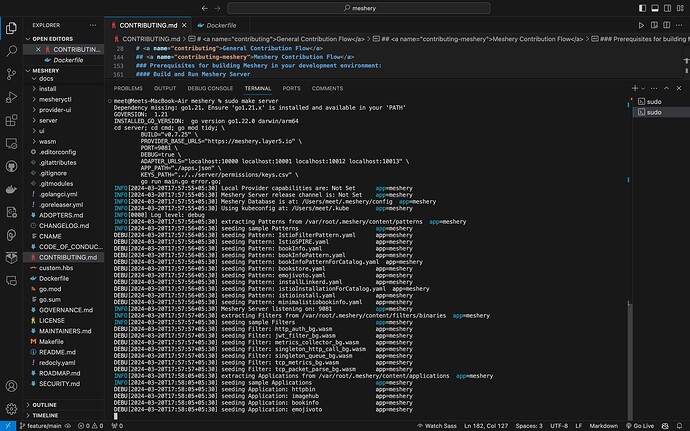Open the Run and Debug view
The height and width of the screenshot is (431, 690).
pos(11,97)
